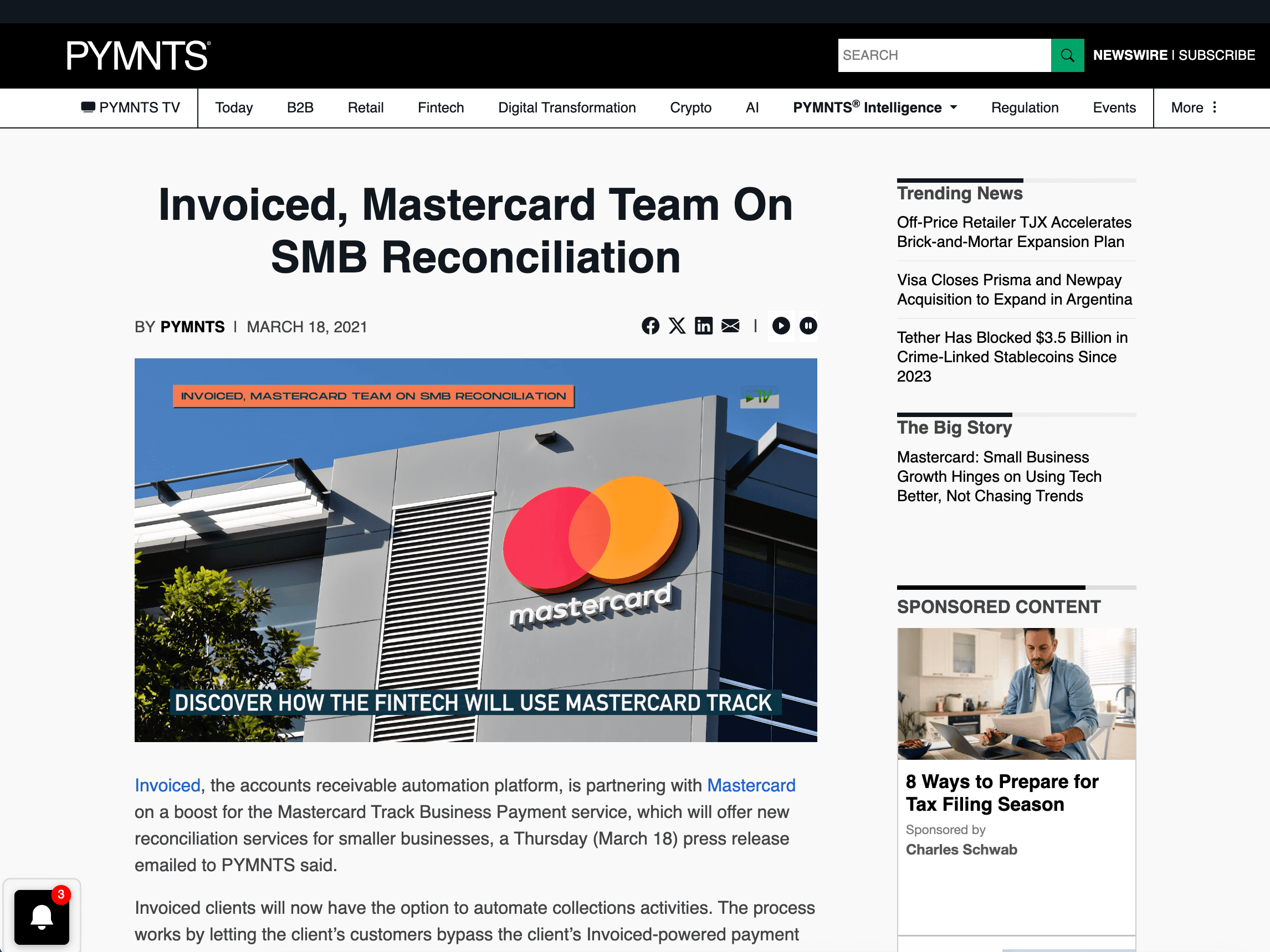Click the PYMNTS logo
Image resolution: width=1270 pixels, height=952 pixels.
click(139, 55)
